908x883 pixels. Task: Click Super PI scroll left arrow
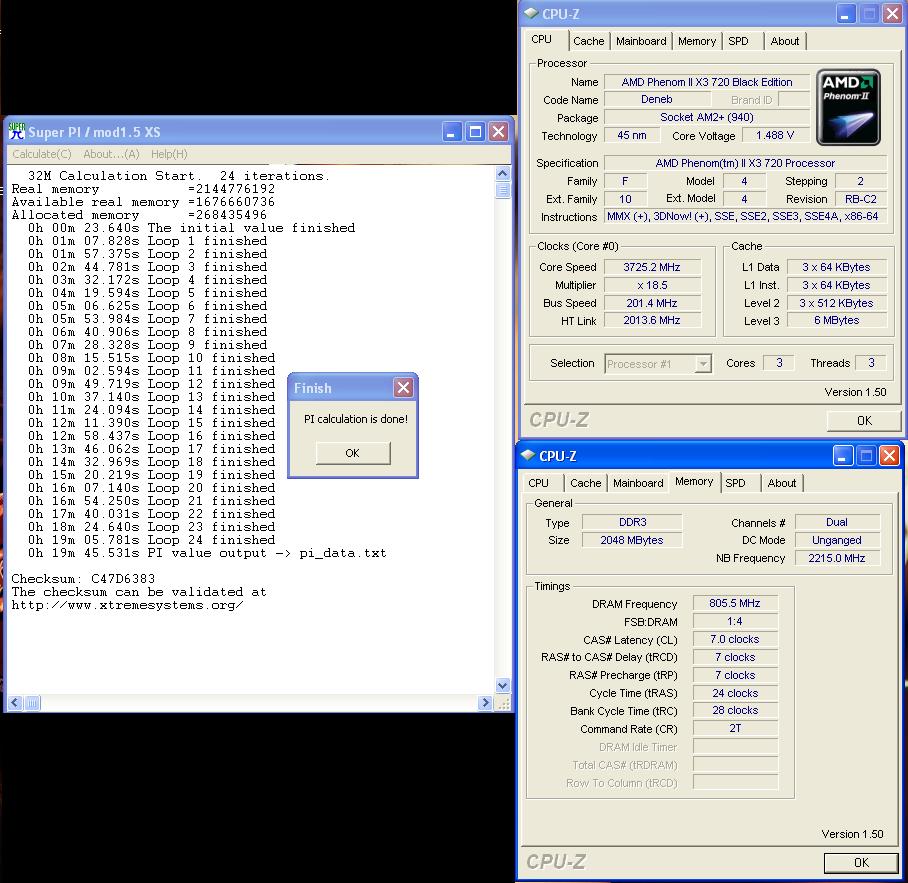15,703
